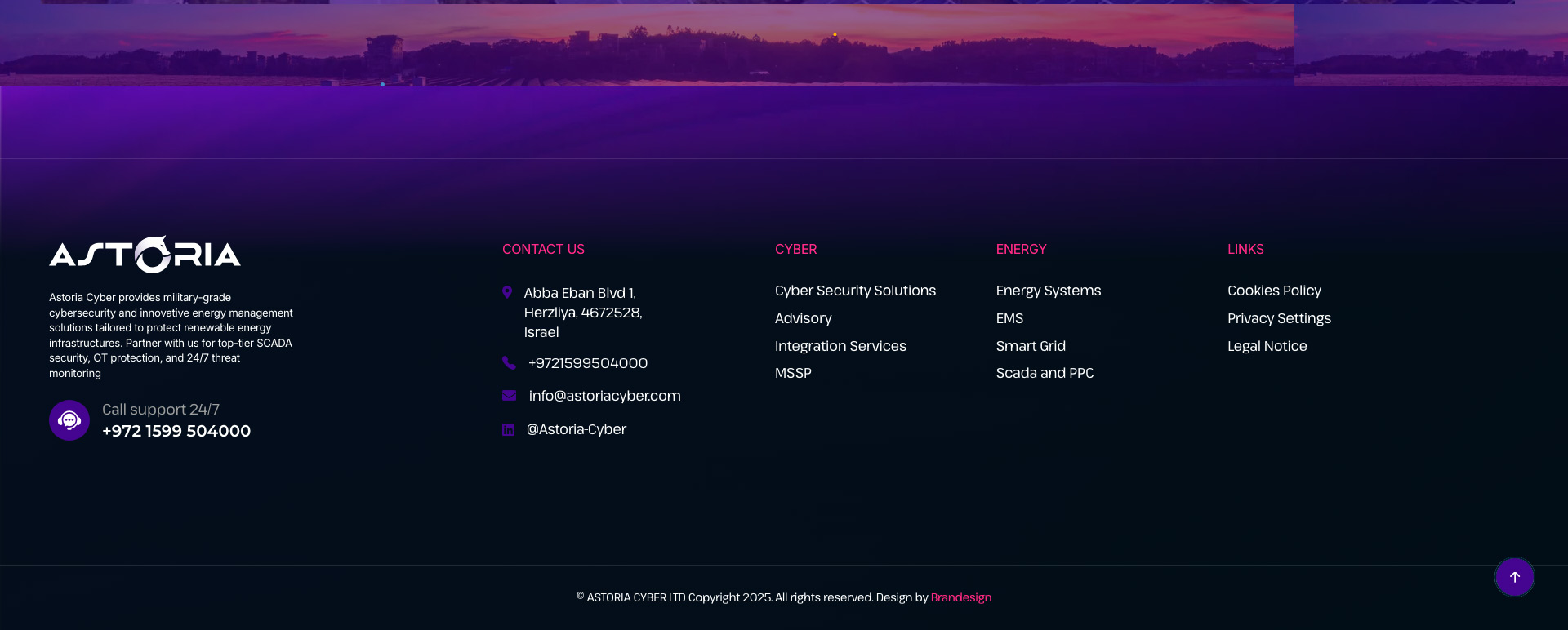Go to the Advisory page
Image resolution: width=1568 pixels, height=630 pixels.
point(803,318)
